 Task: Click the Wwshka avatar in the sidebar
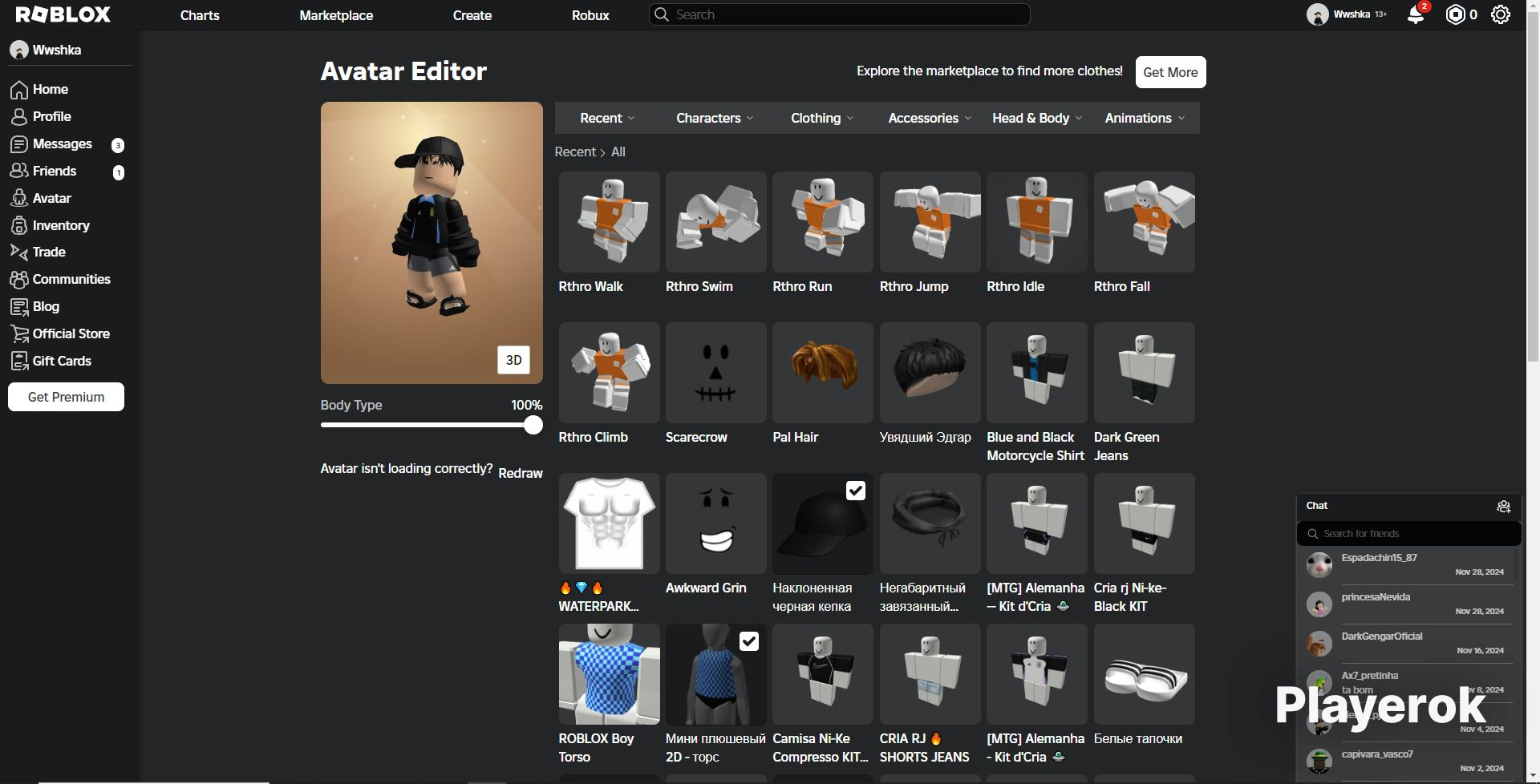19,50
